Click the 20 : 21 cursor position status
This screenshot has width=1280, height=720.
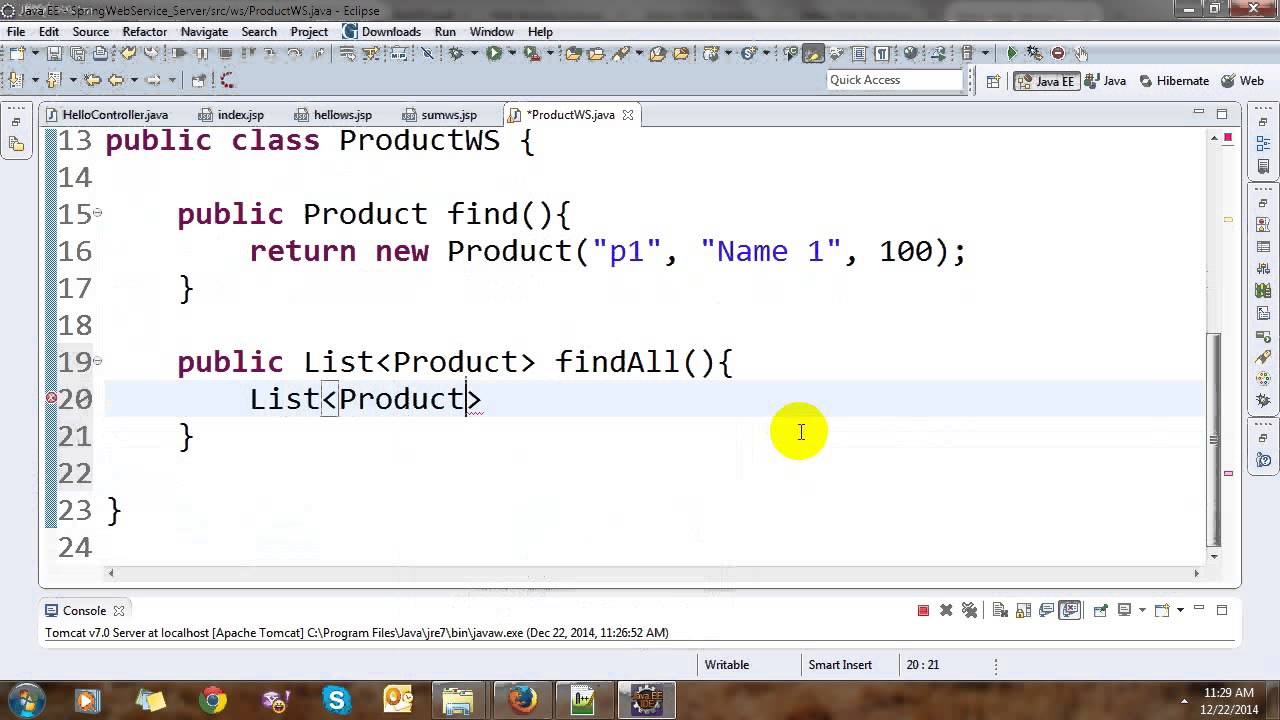tap(922, 664)
